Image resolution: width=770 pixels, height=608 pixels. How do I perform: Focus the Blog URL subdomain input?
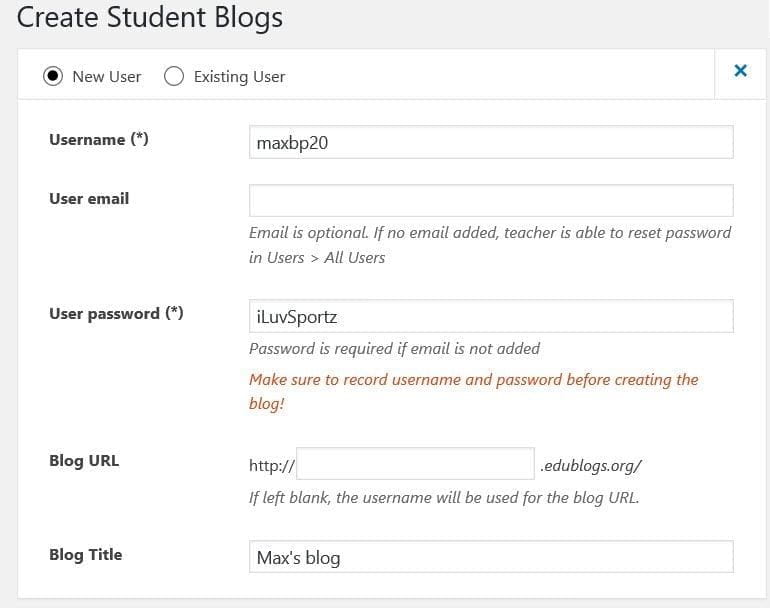415,464
